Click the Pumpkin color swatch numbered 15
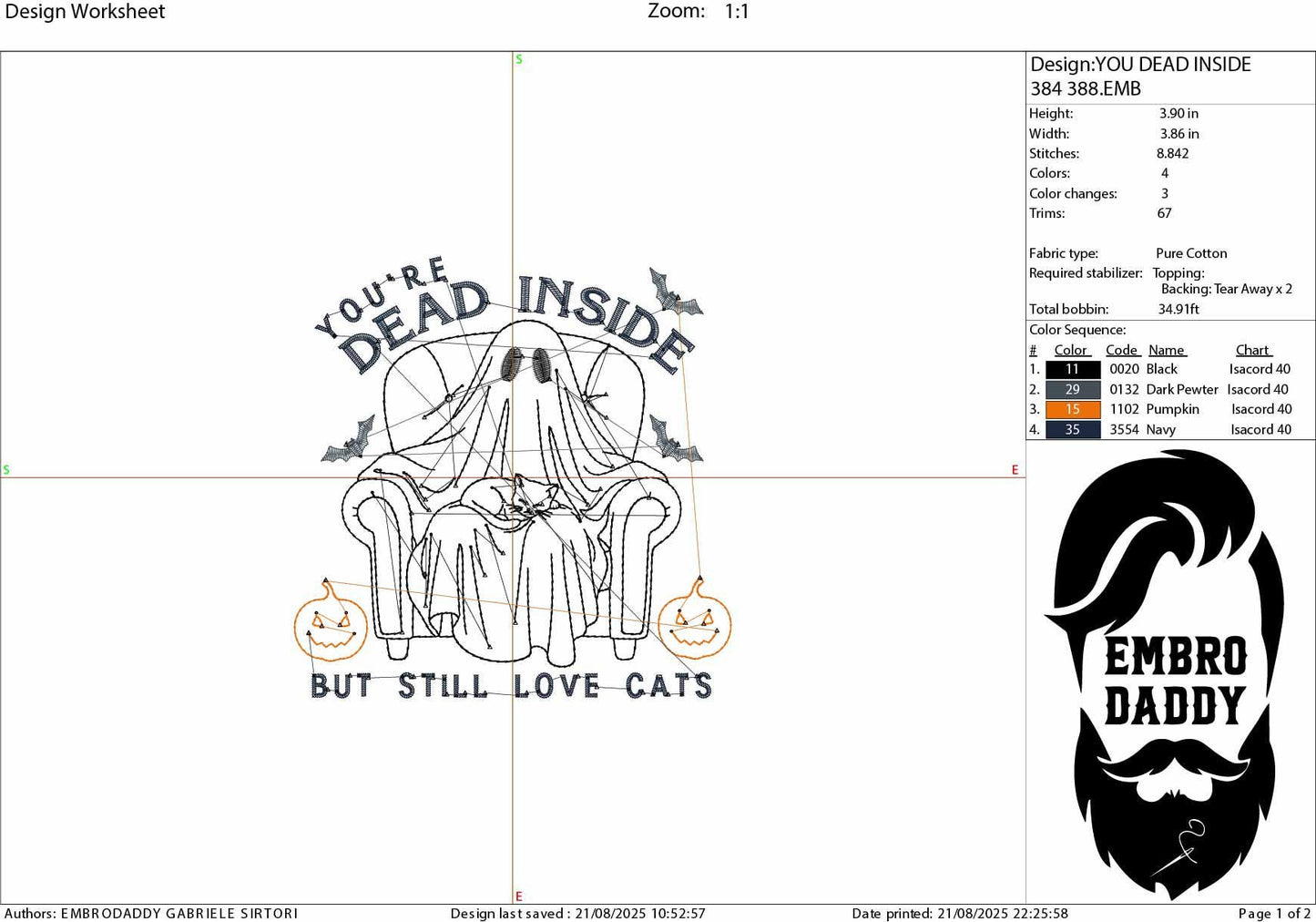 tap(1072, 409)
